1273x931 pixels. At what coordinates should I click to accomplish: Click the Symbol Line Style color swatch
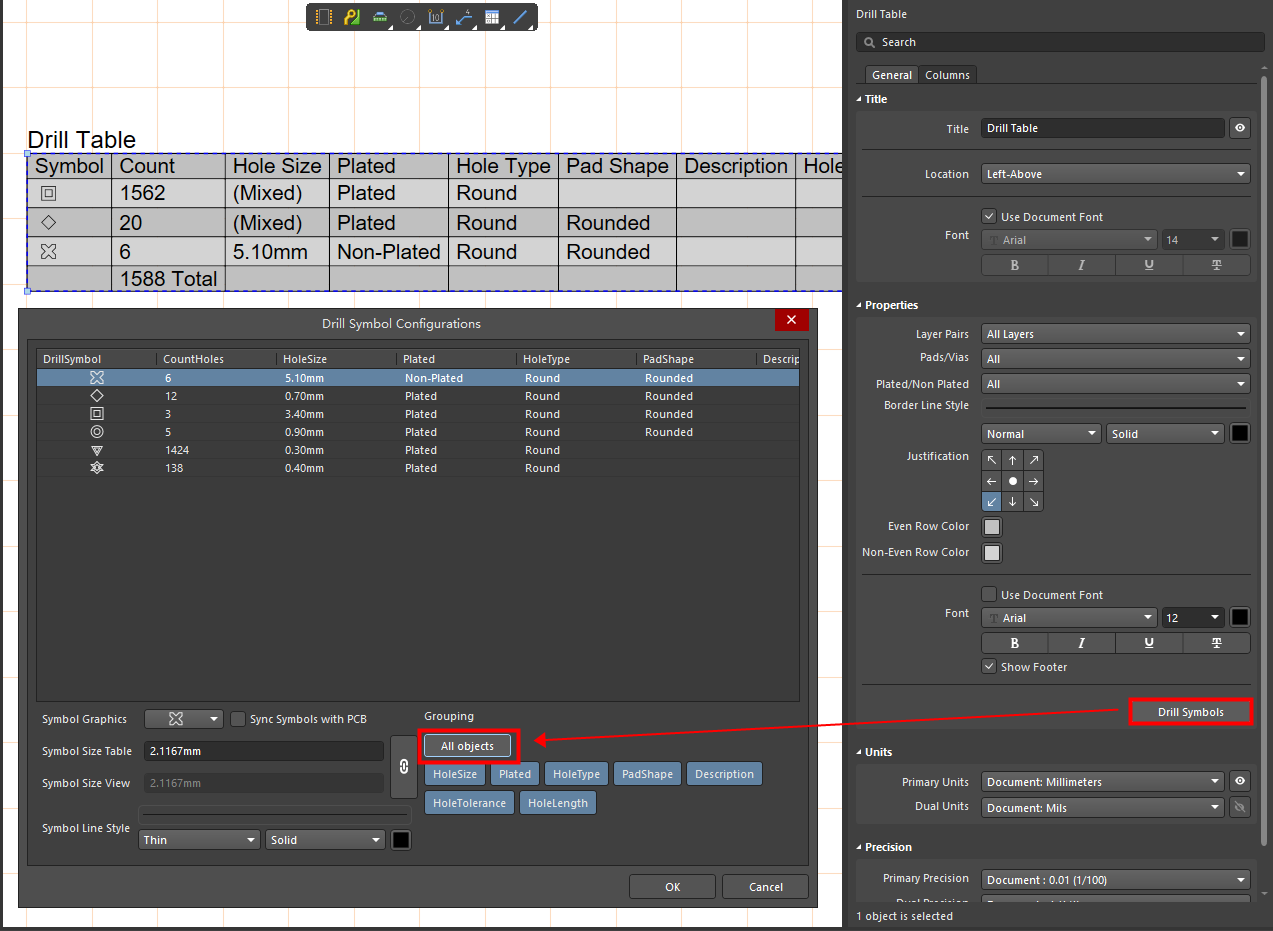point(400,840)
